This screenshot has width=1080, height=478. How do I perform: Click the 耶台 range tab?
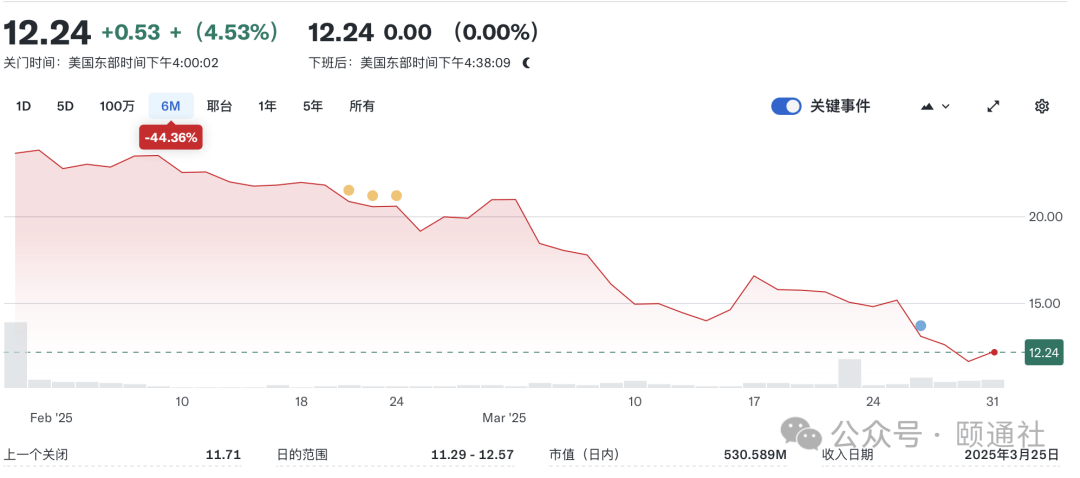point(220,106)
